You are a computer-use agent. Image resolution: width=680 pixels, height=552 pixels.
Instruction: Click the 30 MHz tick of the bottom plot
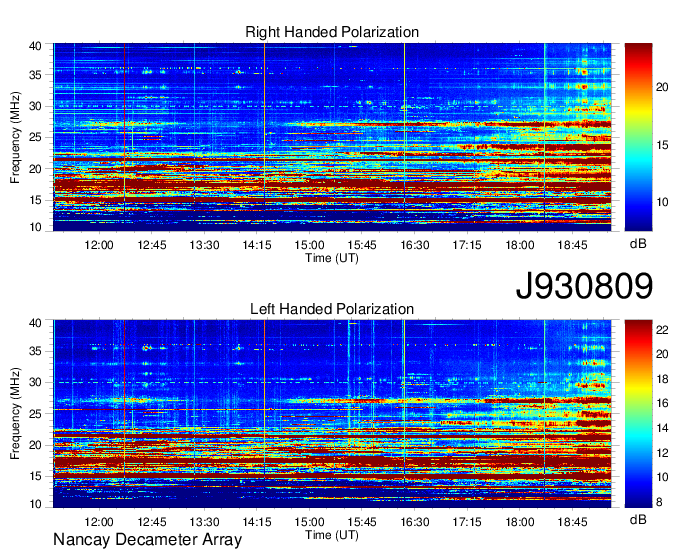click(x=35, y=382)
